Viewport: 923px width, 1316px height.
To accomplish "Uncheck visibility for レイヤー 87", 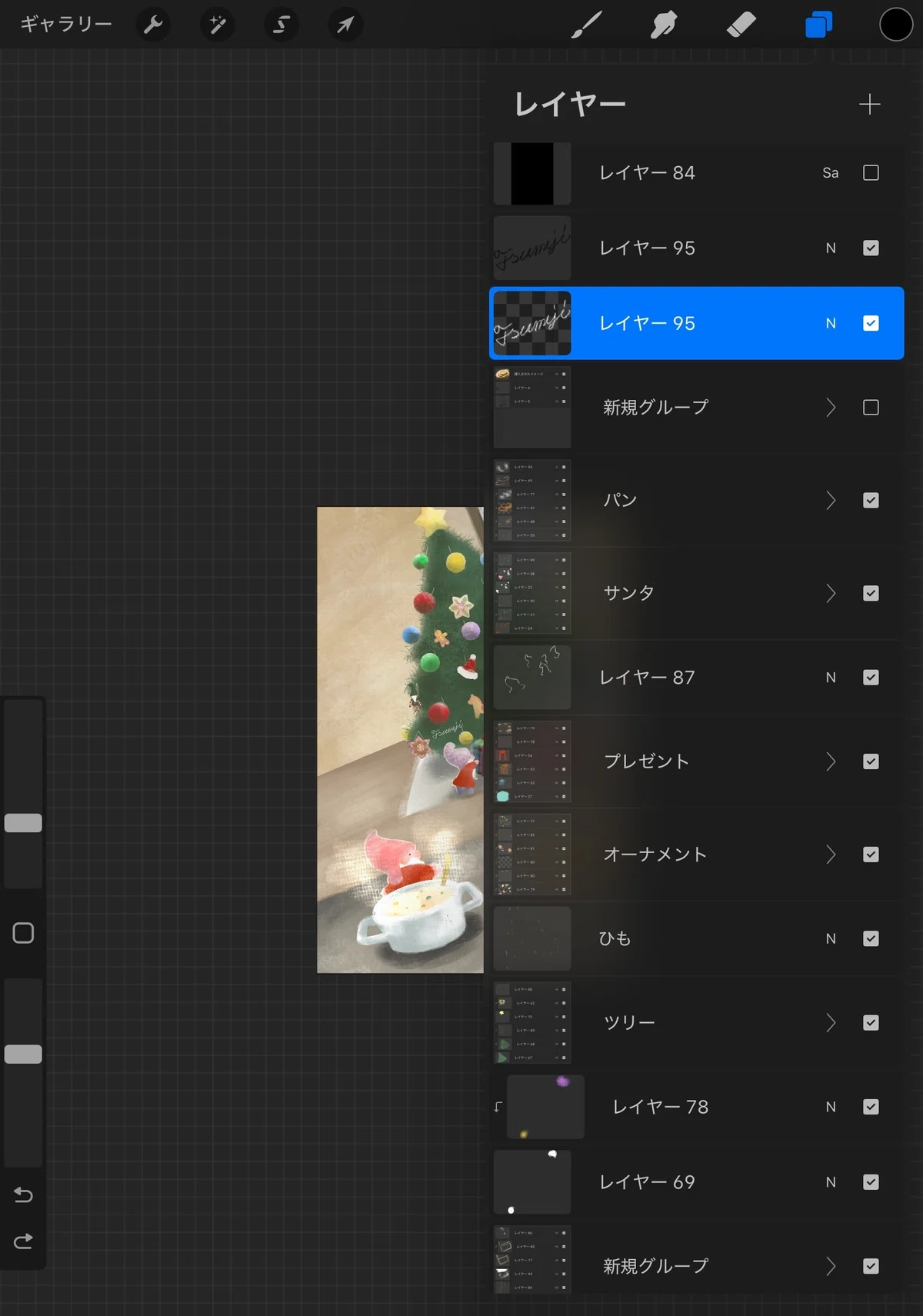I will 871,678.
